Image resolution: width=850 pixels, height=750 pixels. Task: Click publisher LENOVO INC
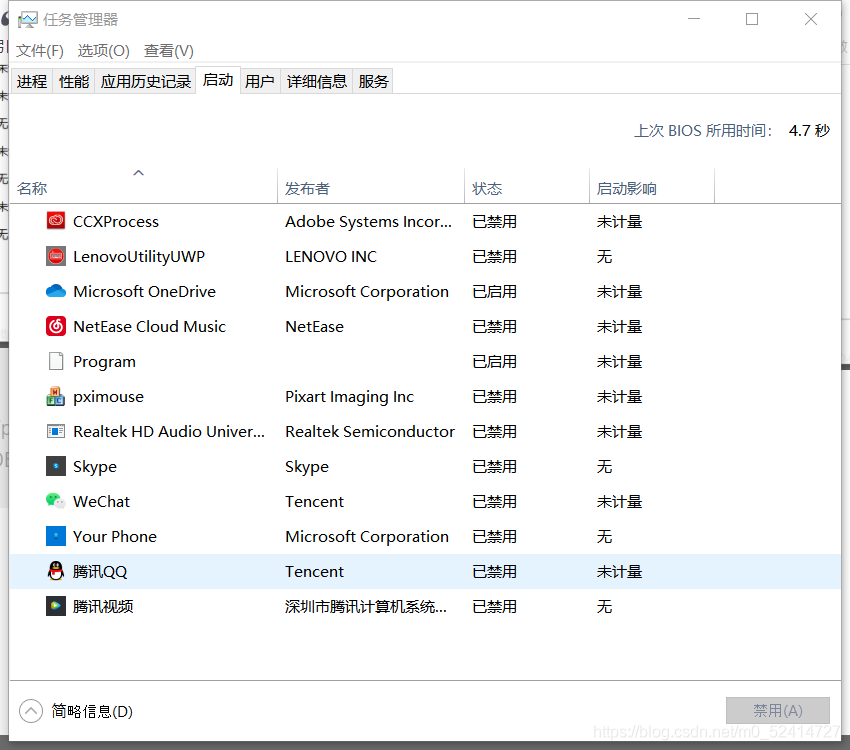331,256
